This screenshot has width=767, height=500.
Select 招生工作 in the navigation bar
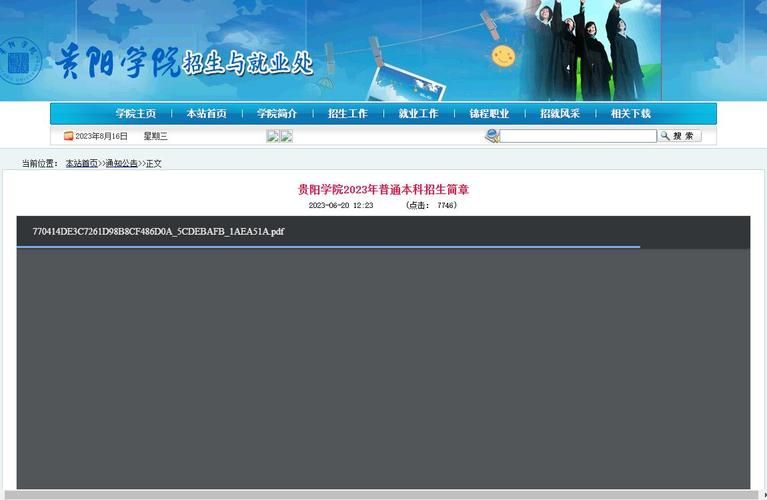pyautogui.click(x=348, y=114)
